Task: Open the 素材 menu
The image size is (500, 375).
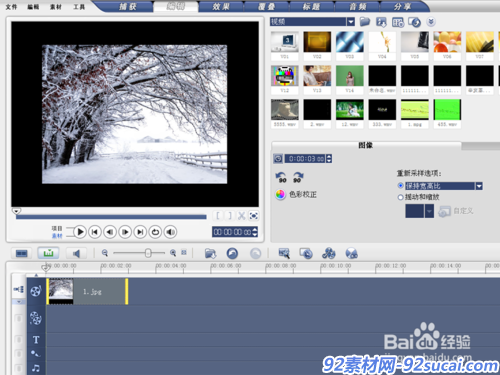Action: point(56,7)
